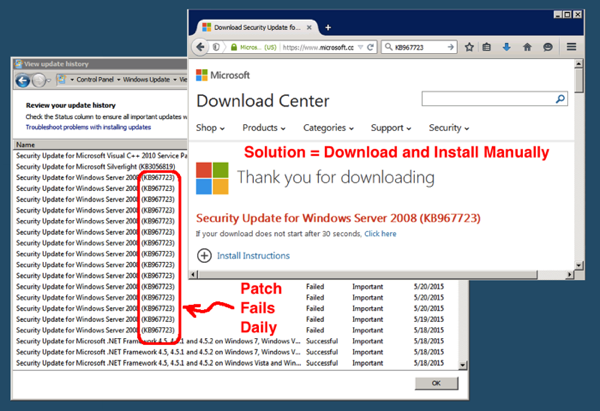Open the Firefox hamburger menu
Viewport: 600px width, 411px height.
click(x=571, y=47)
